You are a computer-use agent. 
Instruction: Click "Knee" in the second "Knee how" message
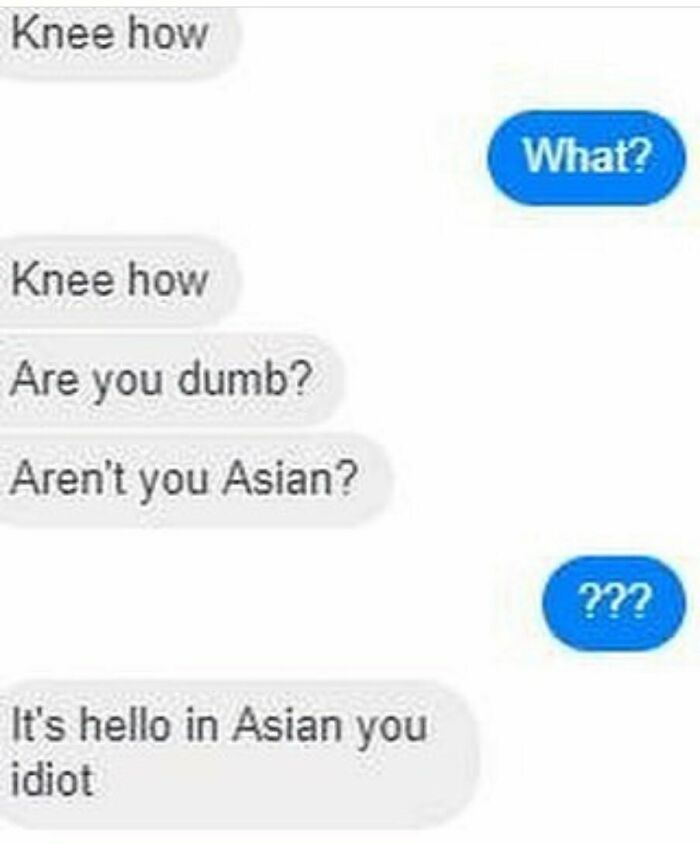tap(62, 280)
